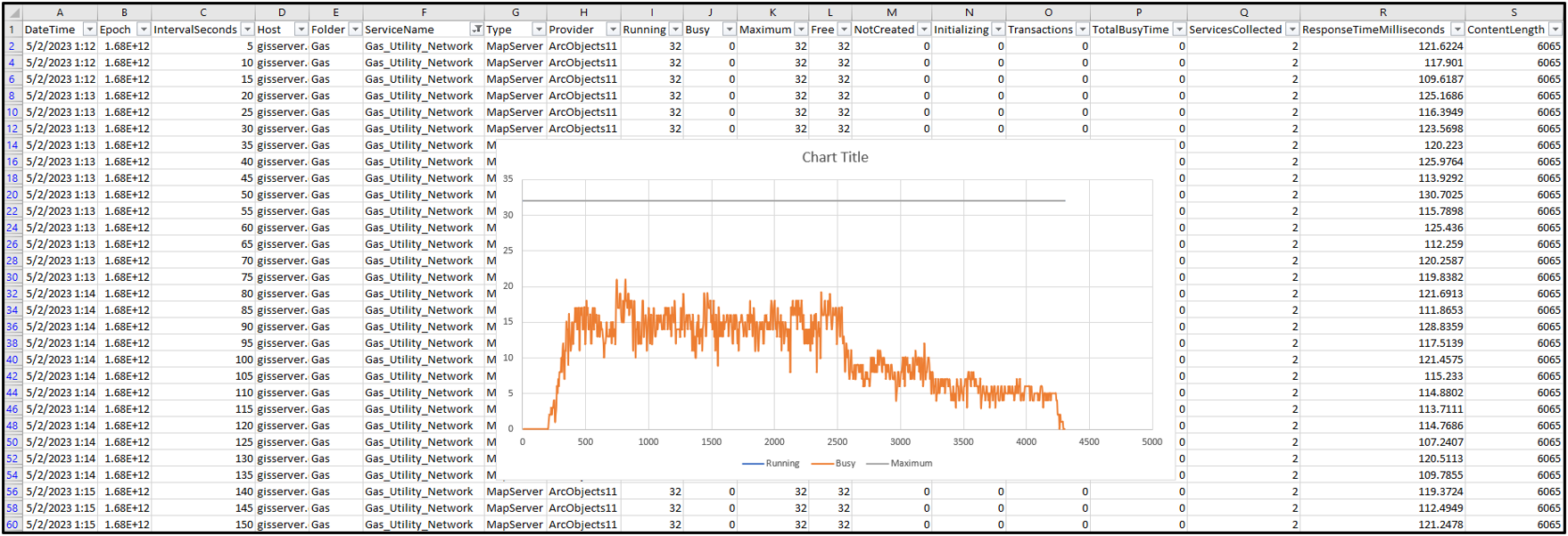Select IntervalSeconds cell showing 150

(x=203, y=524)
